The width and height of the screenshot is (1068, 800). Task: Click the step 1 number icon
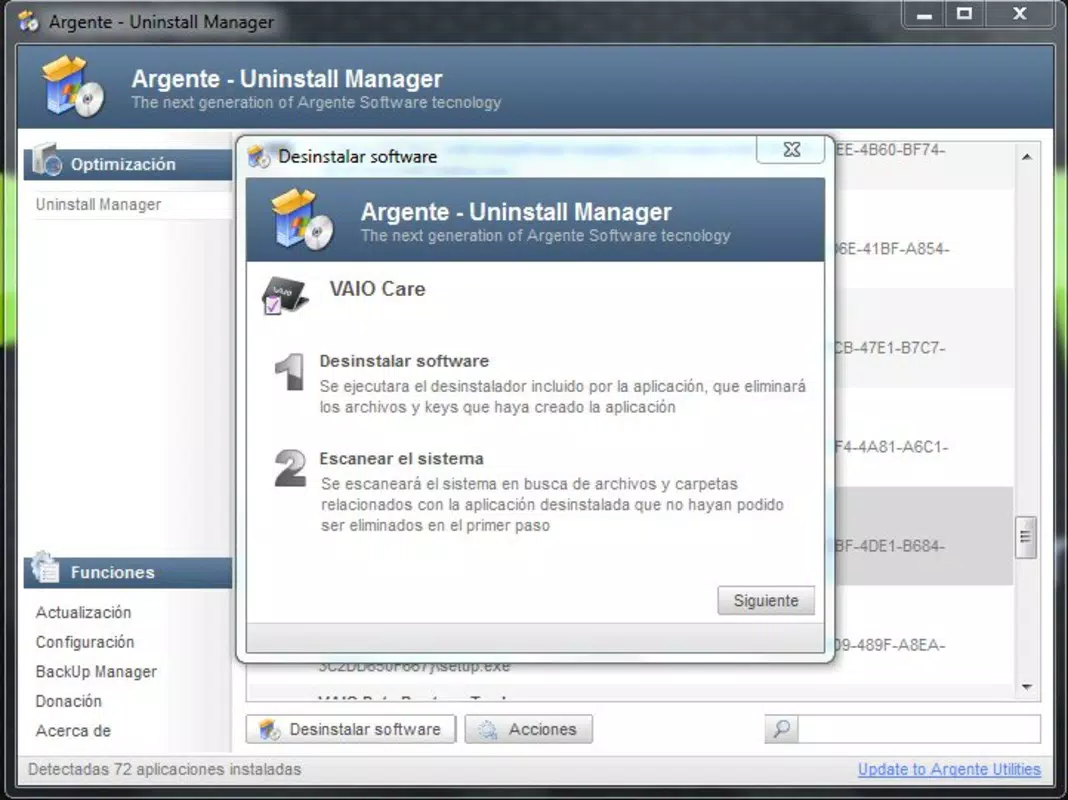[x=291, y=372]
